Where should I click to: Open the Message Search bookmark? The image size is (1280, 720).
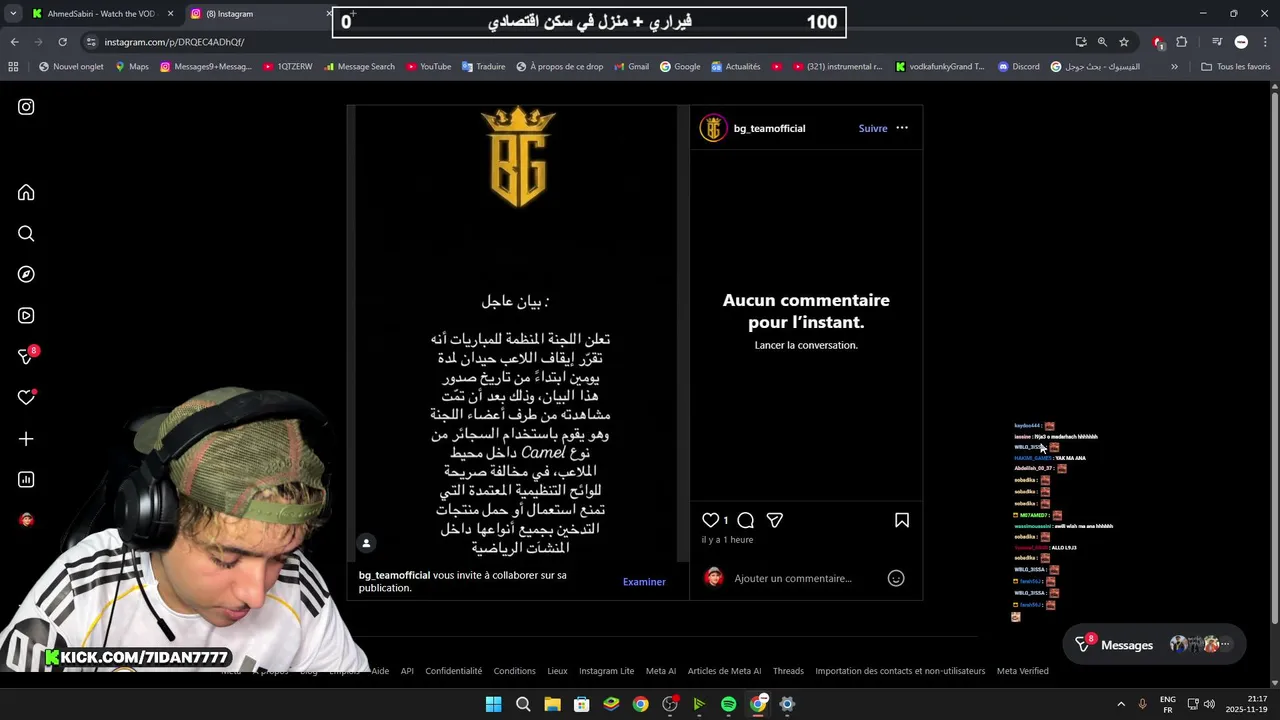pyautogui.click(x=358, y=67)
